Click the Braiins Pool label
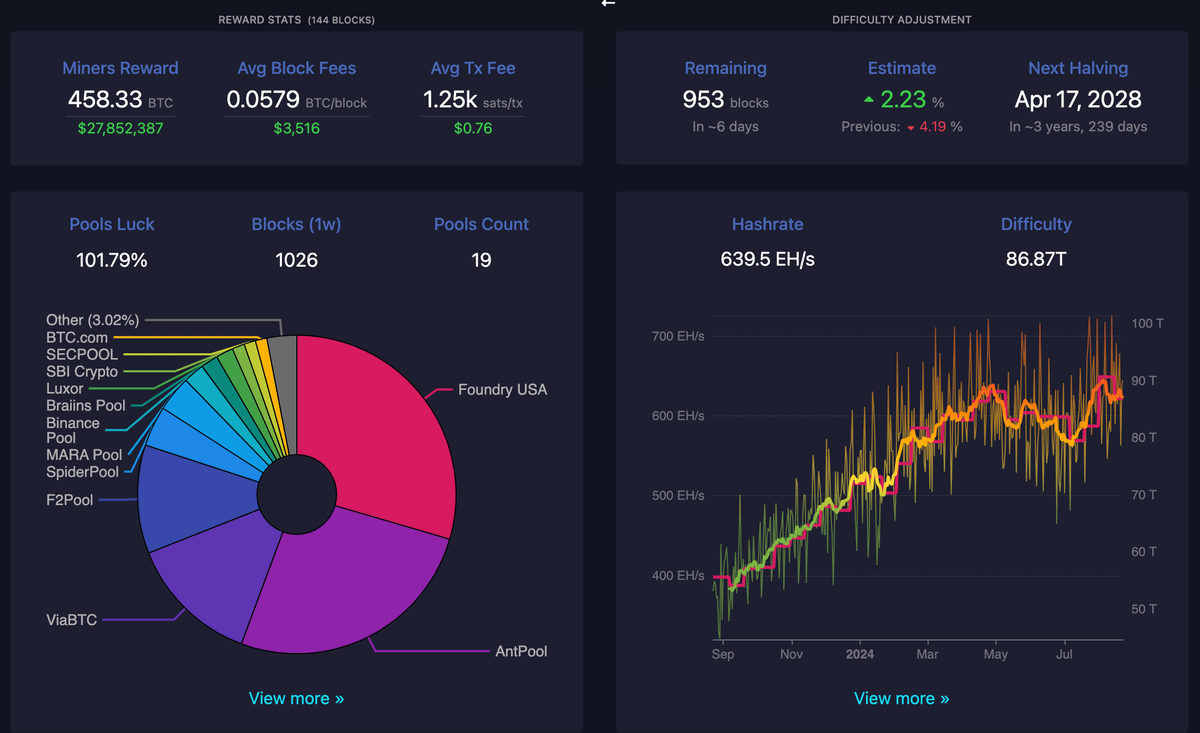Viewport: 1200px width, 733px height. click(x=86, y=405)
